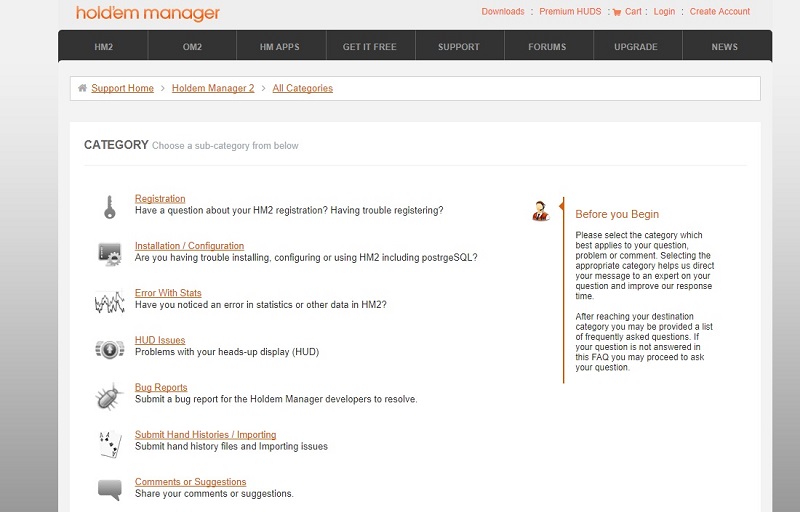Click the Create Account link
The height and width of the screenshot is (512, 800).
pos(719,12)
